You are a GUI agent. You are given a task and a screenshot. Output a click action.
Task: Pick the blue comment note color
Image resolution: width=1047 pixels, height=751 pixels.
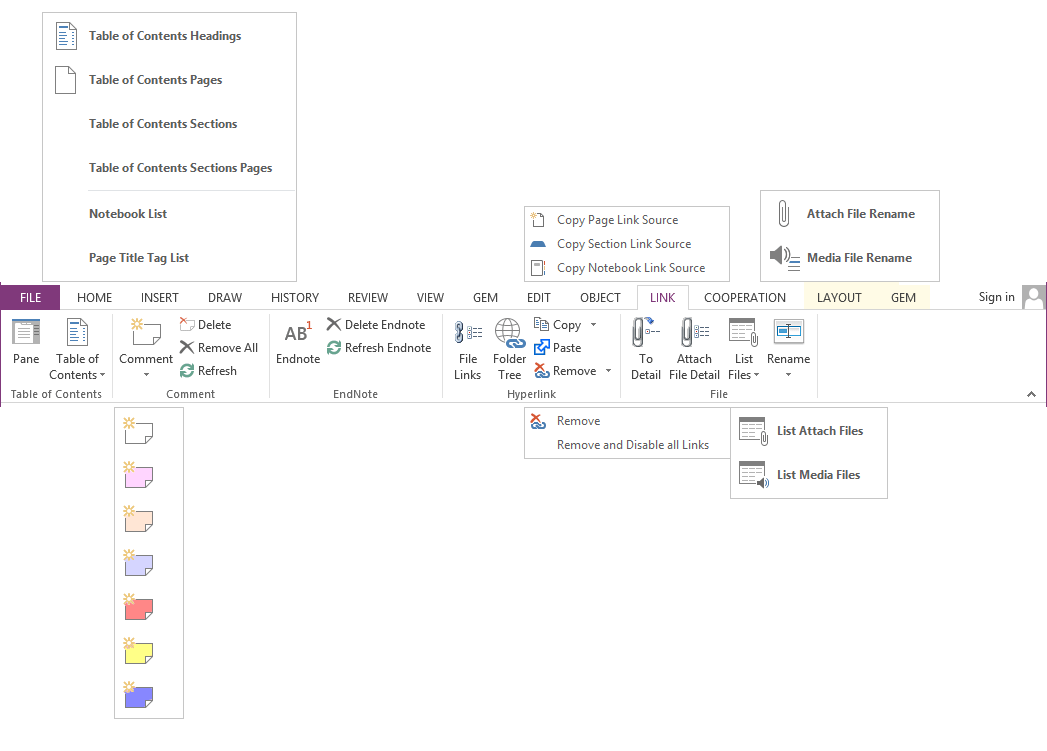point(139,696)
